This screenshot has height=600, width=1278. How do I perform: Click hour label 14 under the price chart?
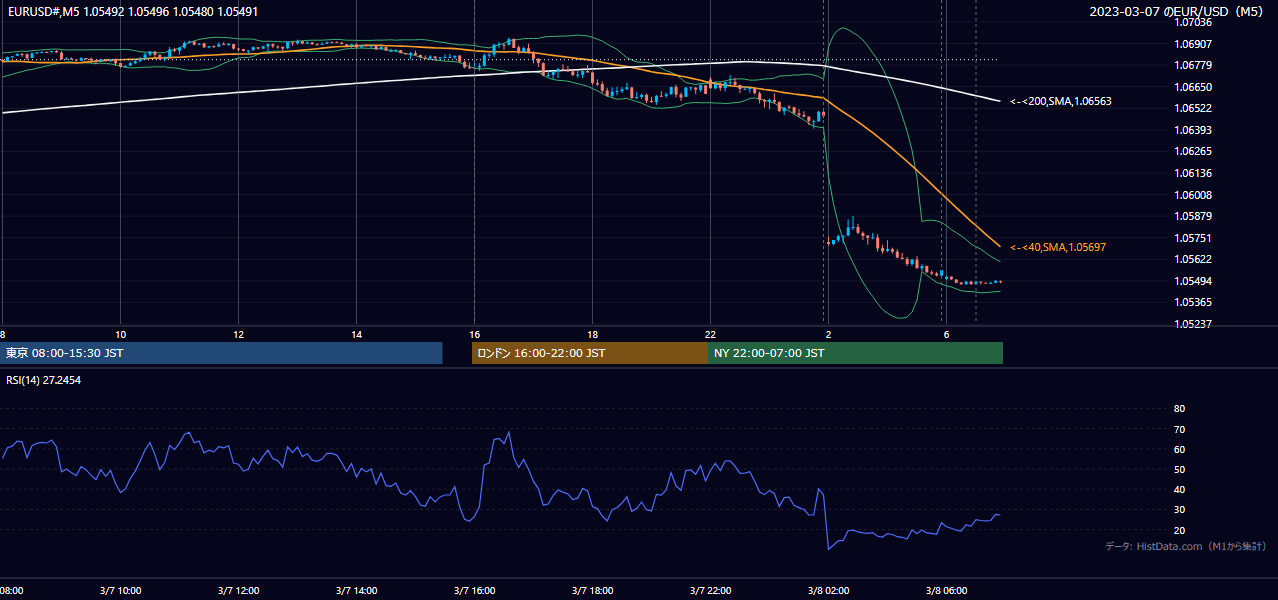[x=356, y=334]
